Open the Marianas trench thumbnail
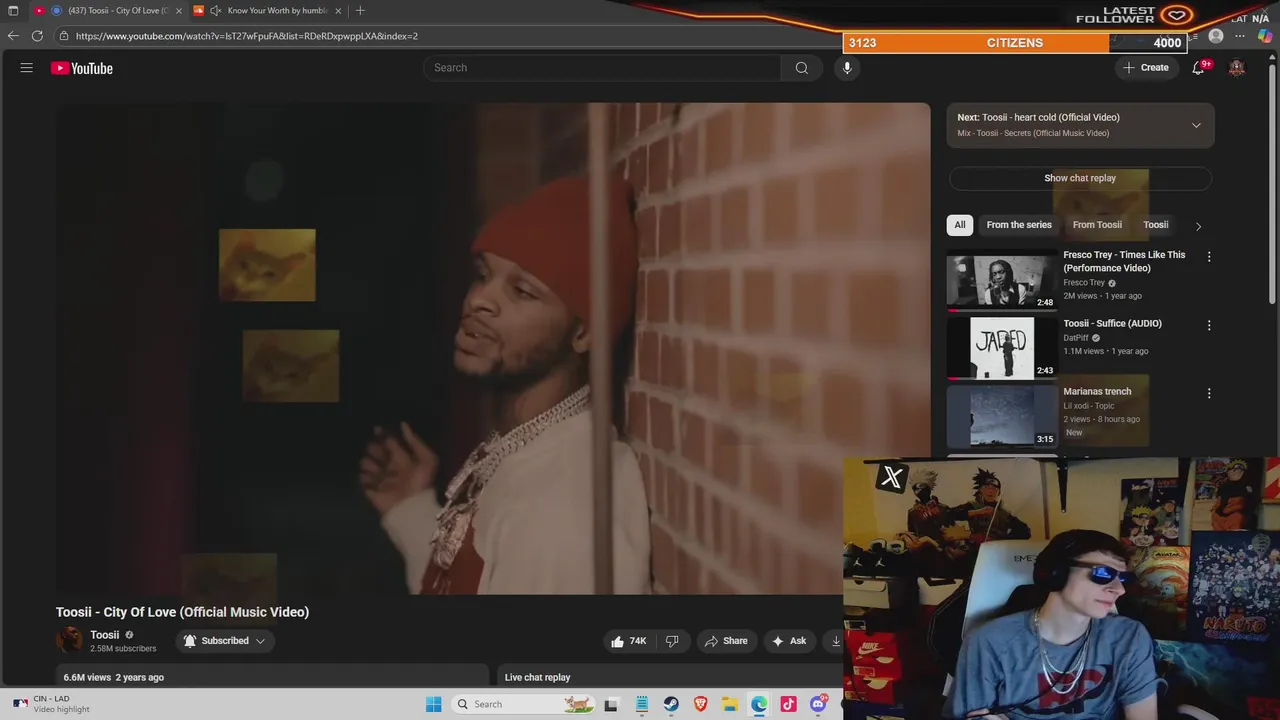This screenshot has height=720, width=1280. click(x=1002, y=416)
